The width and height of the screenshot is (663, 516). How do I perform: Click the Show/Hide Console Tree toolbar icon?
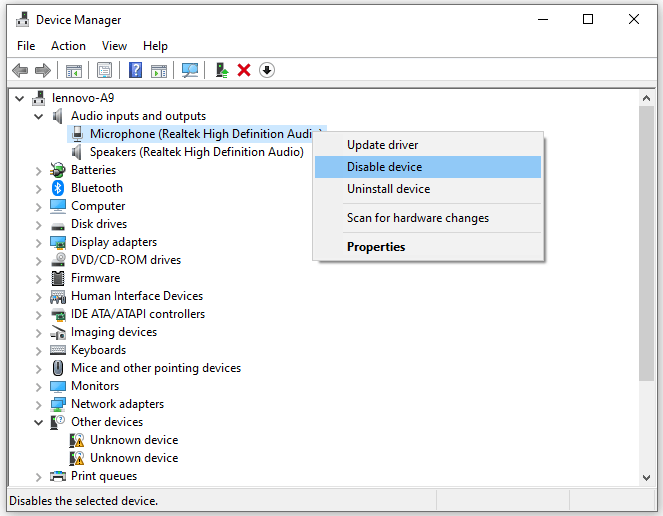pos(74,70)
